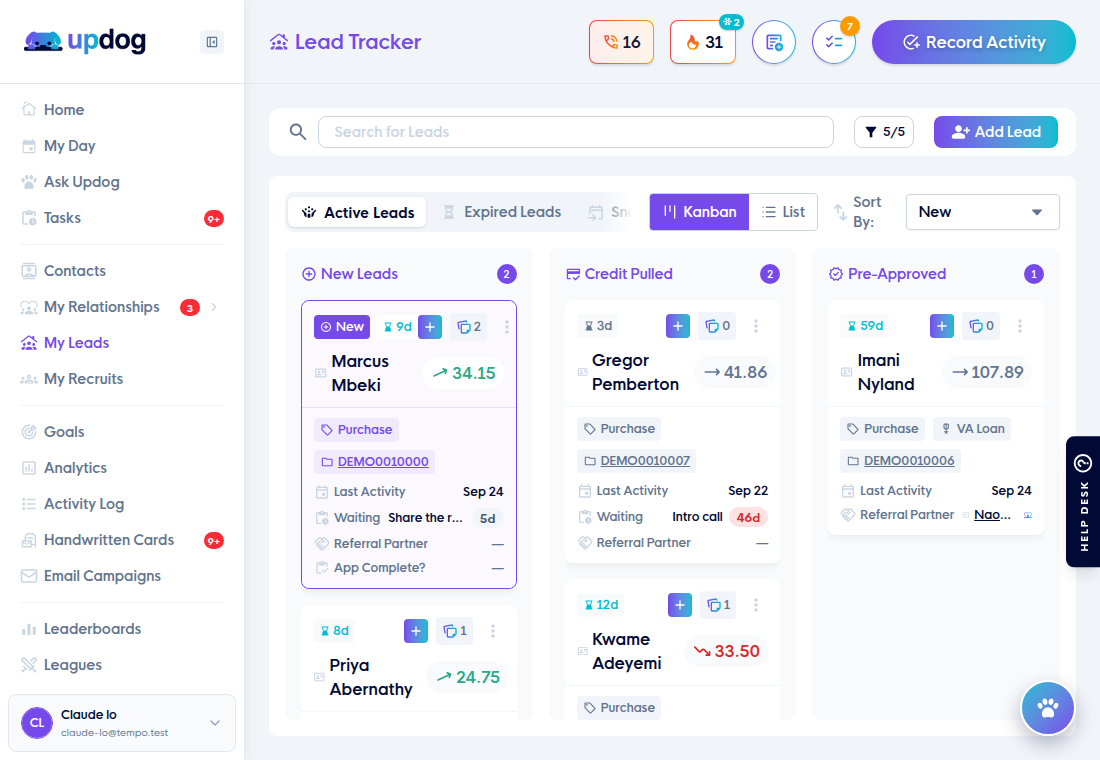Click the VA Loan tag on Imani Nyland
This screenshot has width=1100, height=760.
point(972,429)
